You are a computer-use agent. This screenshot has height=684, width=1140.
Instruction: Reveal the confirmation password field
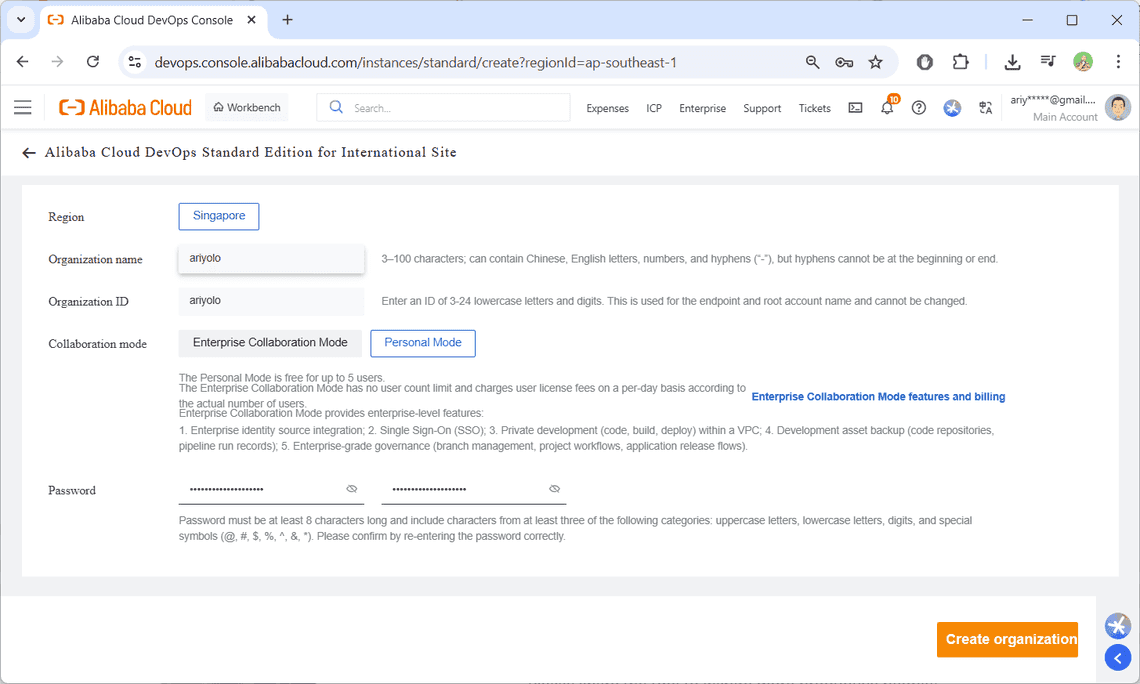554,489
